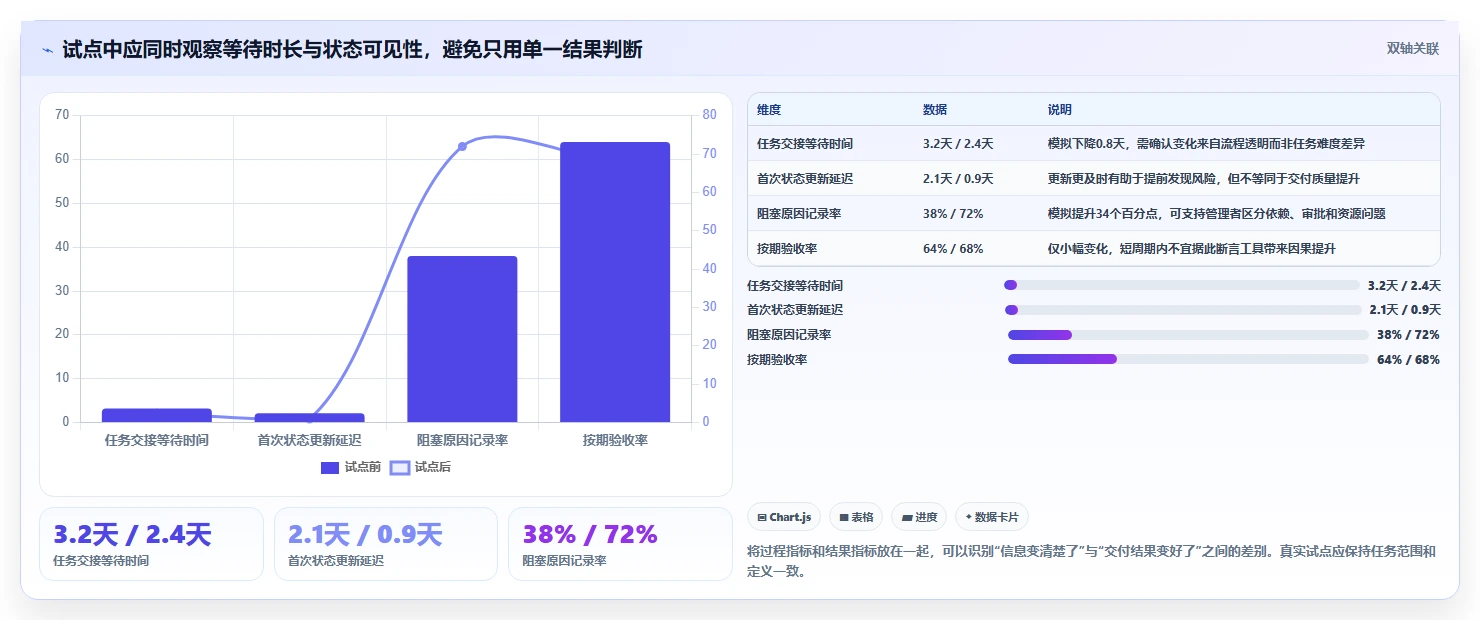Click the Chart.js tag chip
This screenshot has height=620, width=1480.
(784, 517)
